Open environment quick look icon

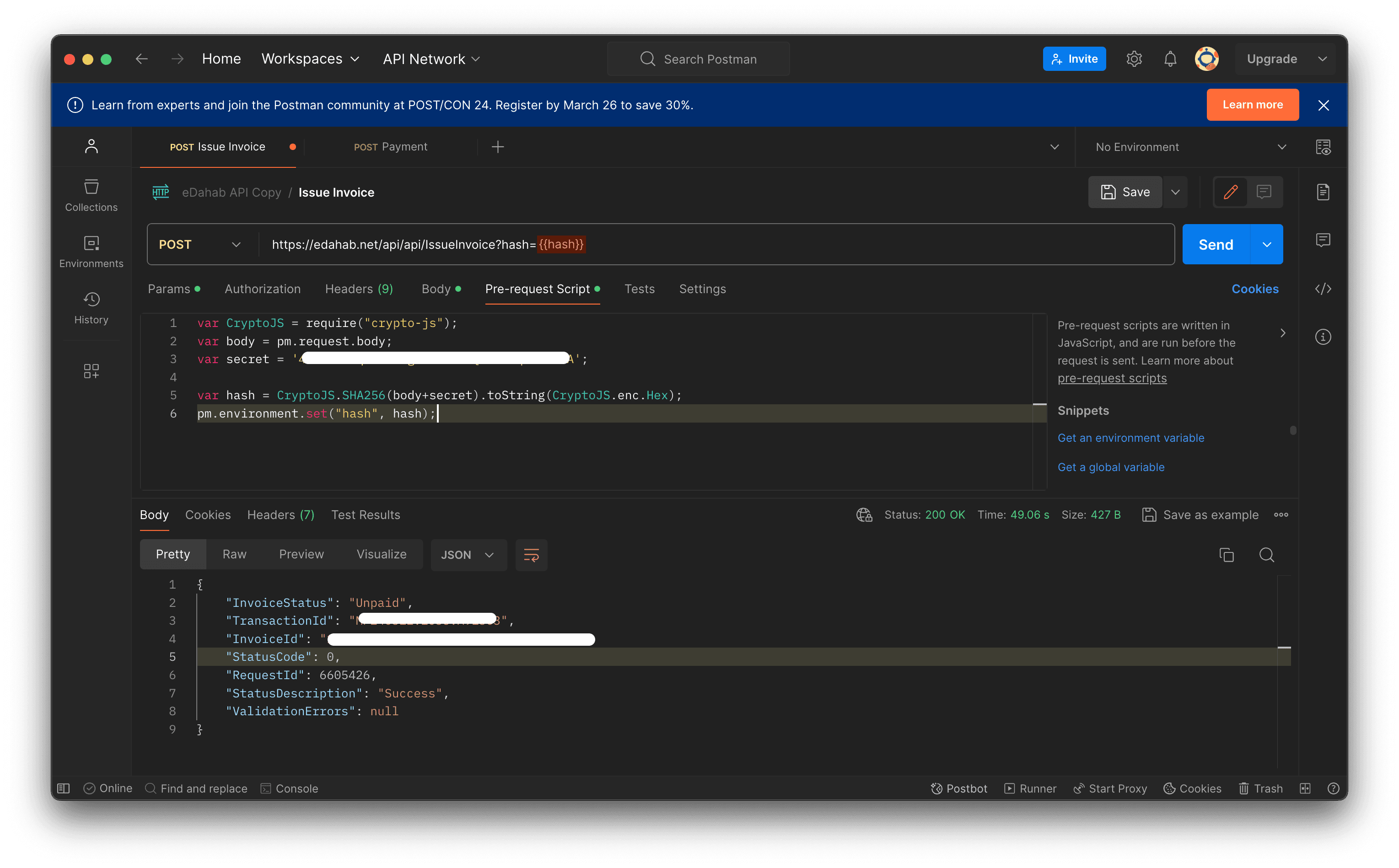tap(1323, 147)
